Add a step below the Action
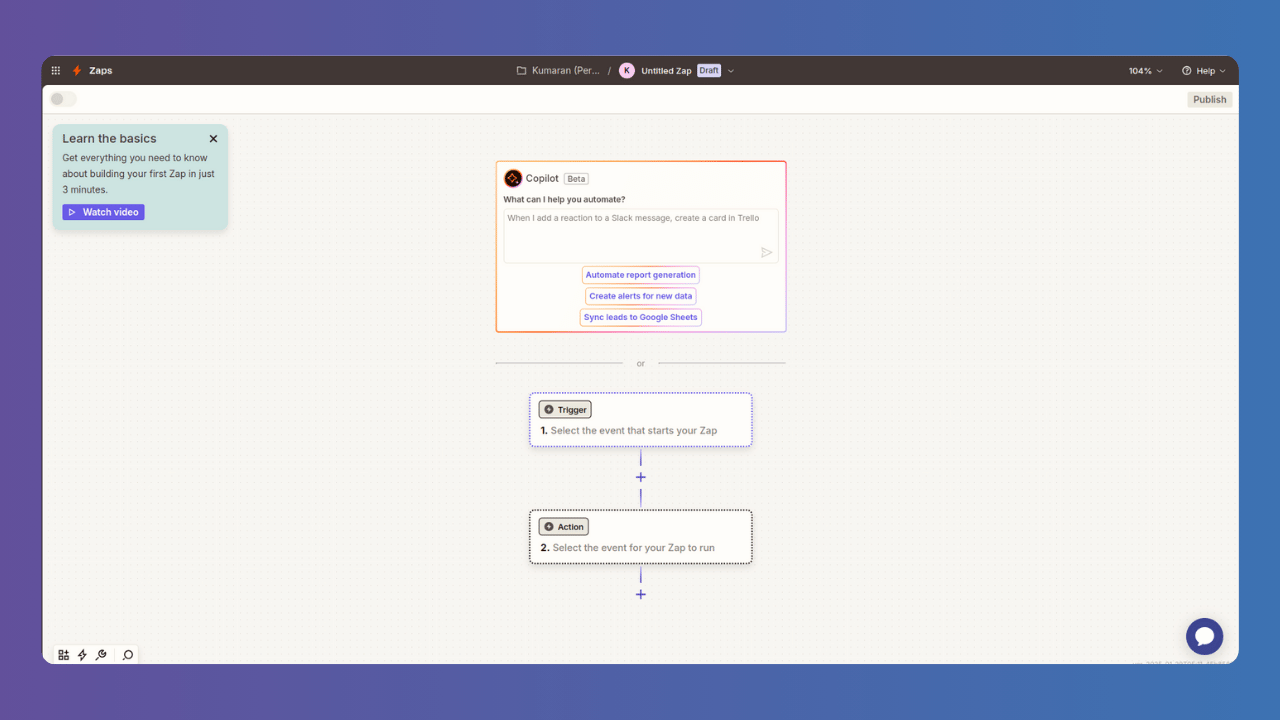 [641, 594]
